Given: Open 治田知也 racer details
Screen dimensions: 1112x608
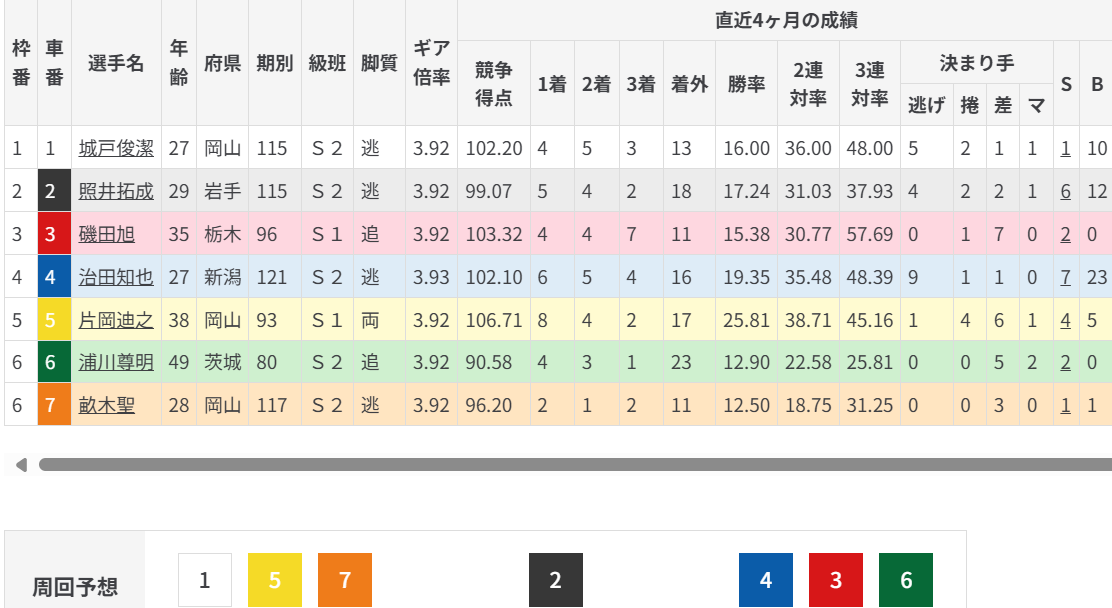Looking at the screenshot, I should (116, 277).
